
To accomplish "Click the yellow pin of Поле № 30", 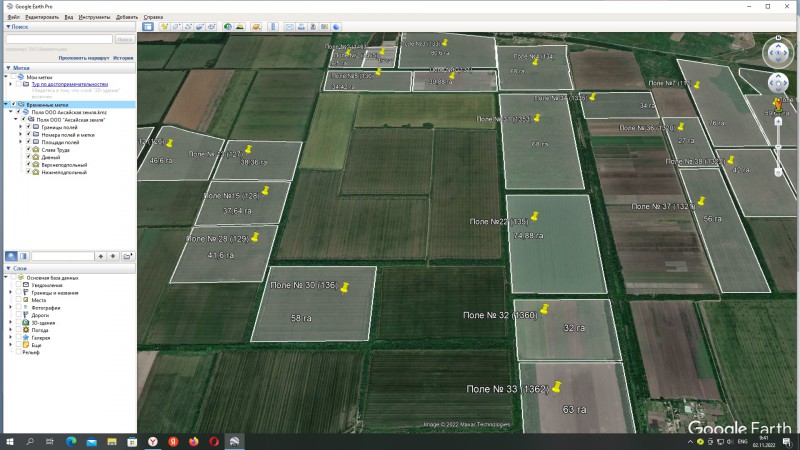I will point(345,287).
